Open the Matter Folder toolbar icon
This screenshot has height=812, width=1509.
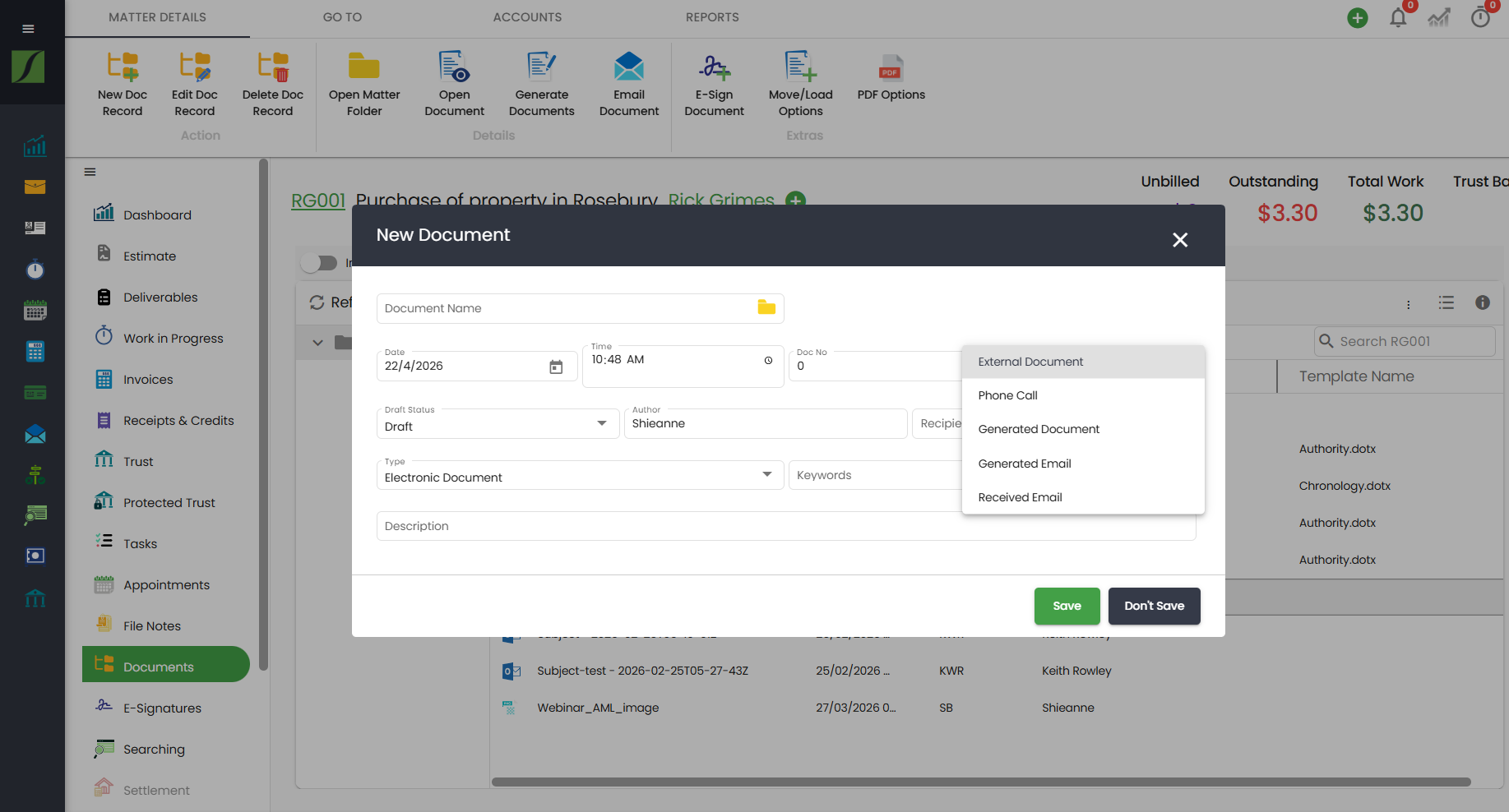coord(363,67)
